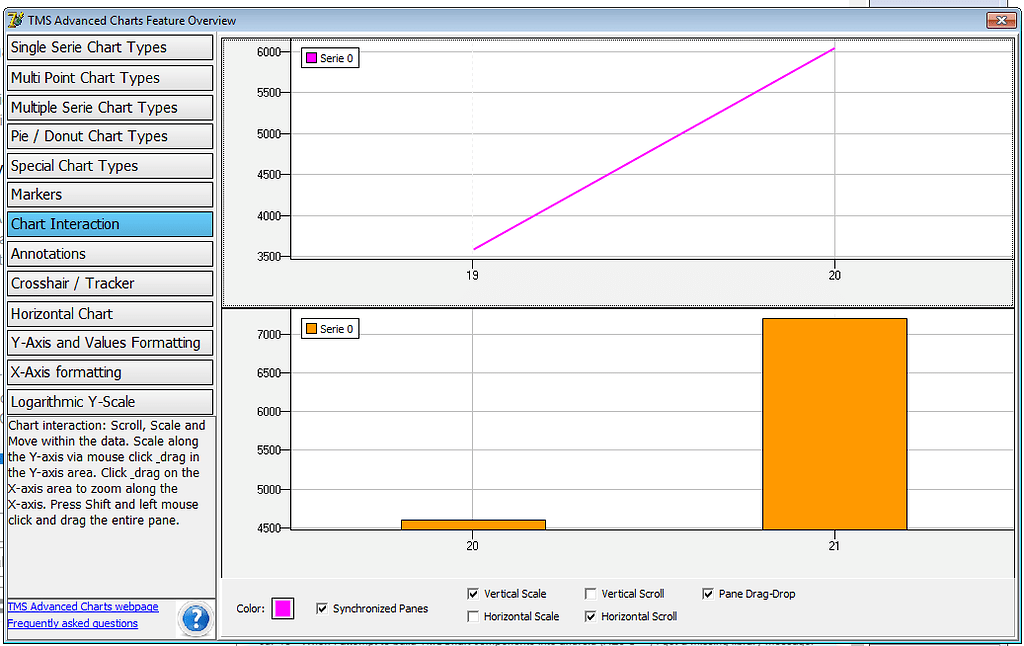Disable the Vertical Scale checkbox
The width and height of the screenshot is (1024, 646).
tap(473, 593)
